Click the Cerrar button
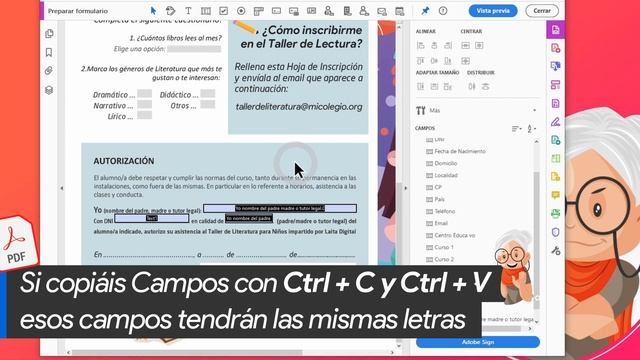640x360 pixels. click(542, 11)
